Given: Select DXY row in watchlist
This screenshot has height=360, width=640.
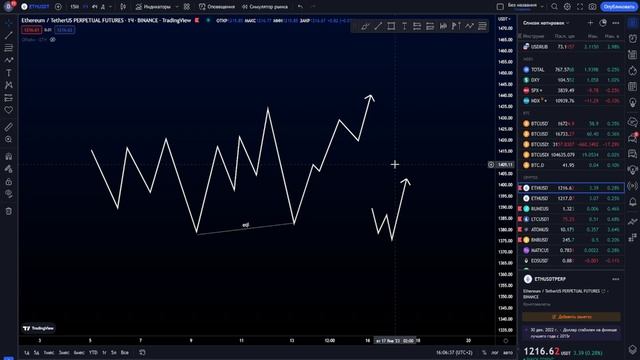Looking at the screenshot, I should pyautogui.click(x=571, y=80).
